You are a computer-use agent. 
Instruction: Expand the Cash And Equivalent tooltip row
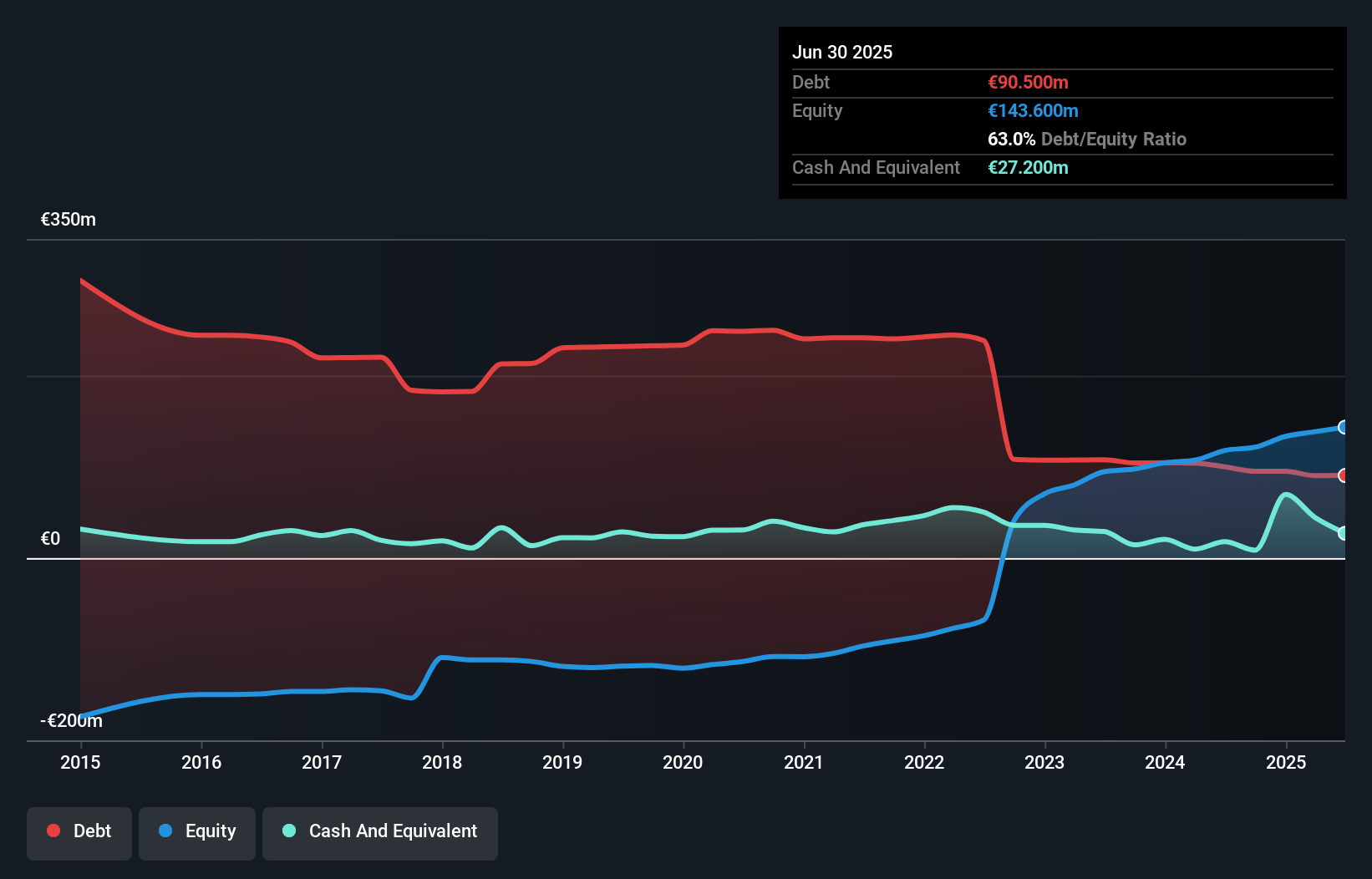(x=876, y=167)
